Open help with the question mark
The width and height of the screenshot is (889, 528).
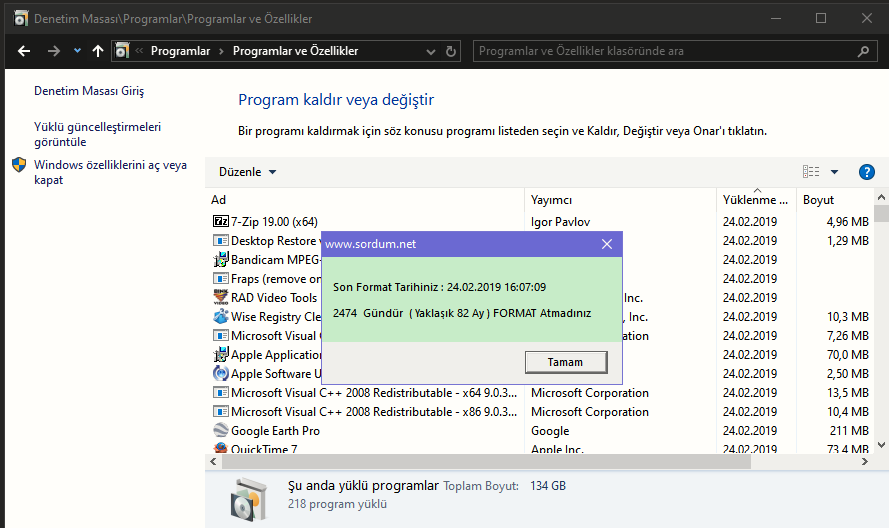point(866,172)
